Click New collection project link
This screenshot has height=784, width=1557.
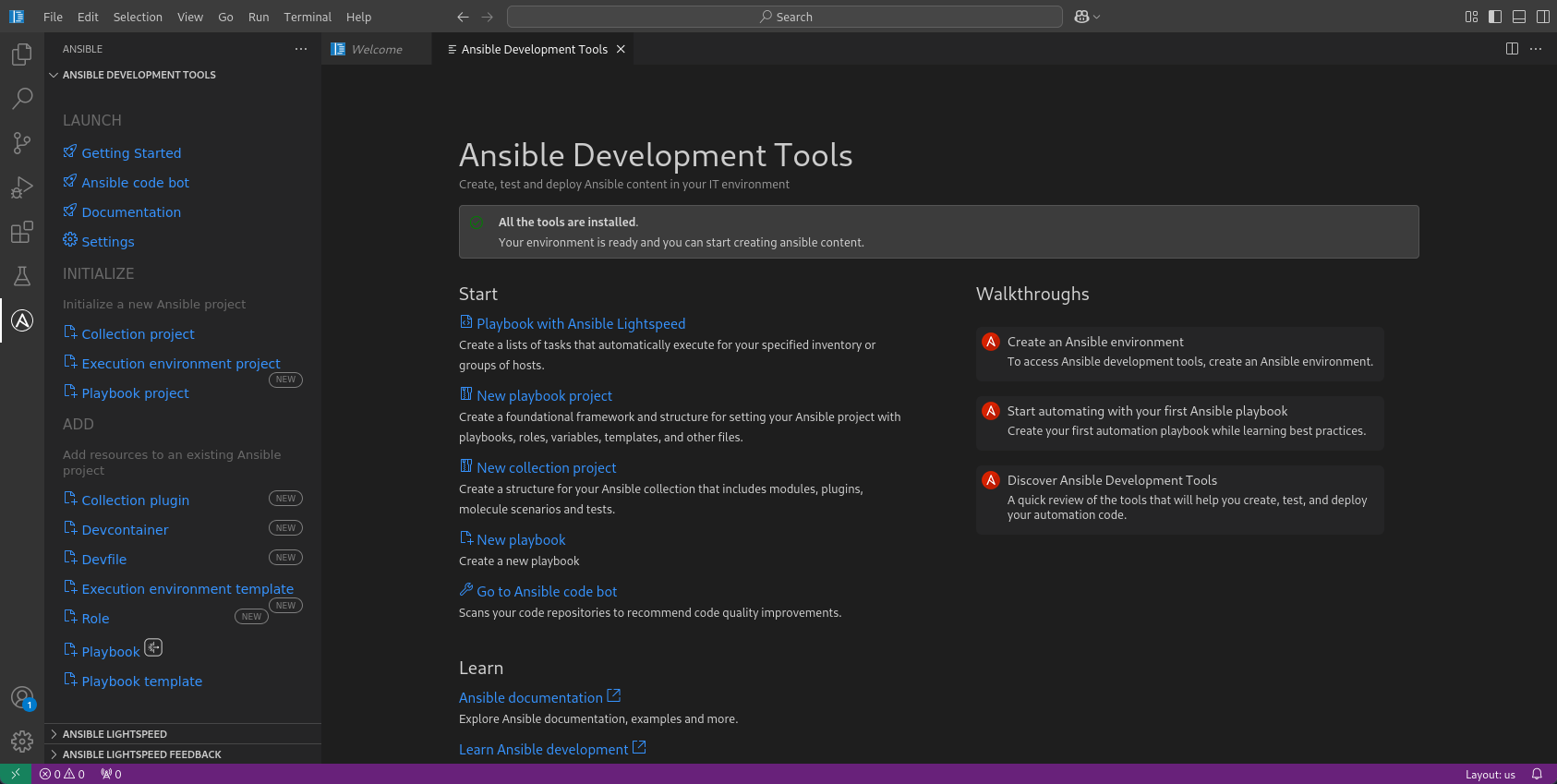pos(547,468)
